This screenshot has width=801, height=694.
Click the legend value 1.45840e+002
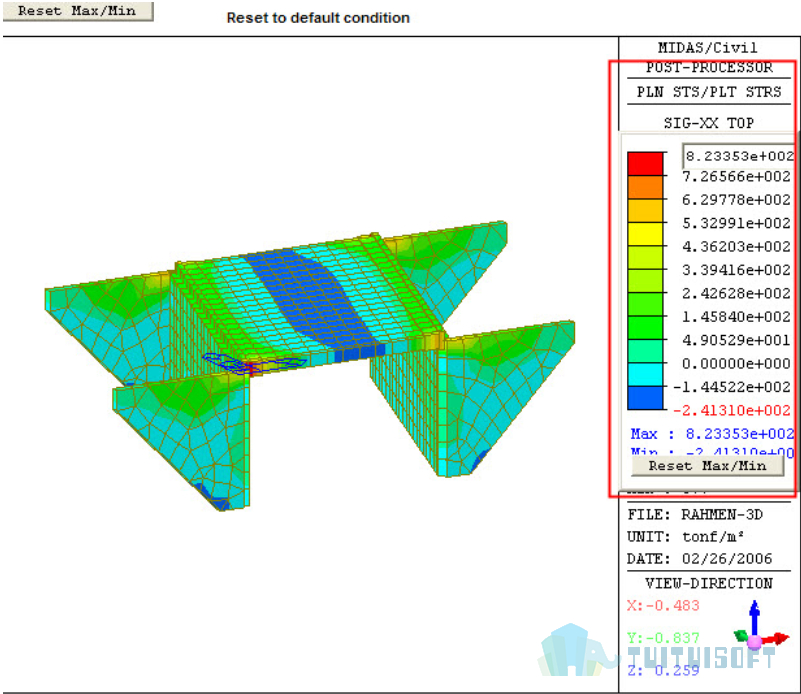pyautogui.click(x=736, y=317)
